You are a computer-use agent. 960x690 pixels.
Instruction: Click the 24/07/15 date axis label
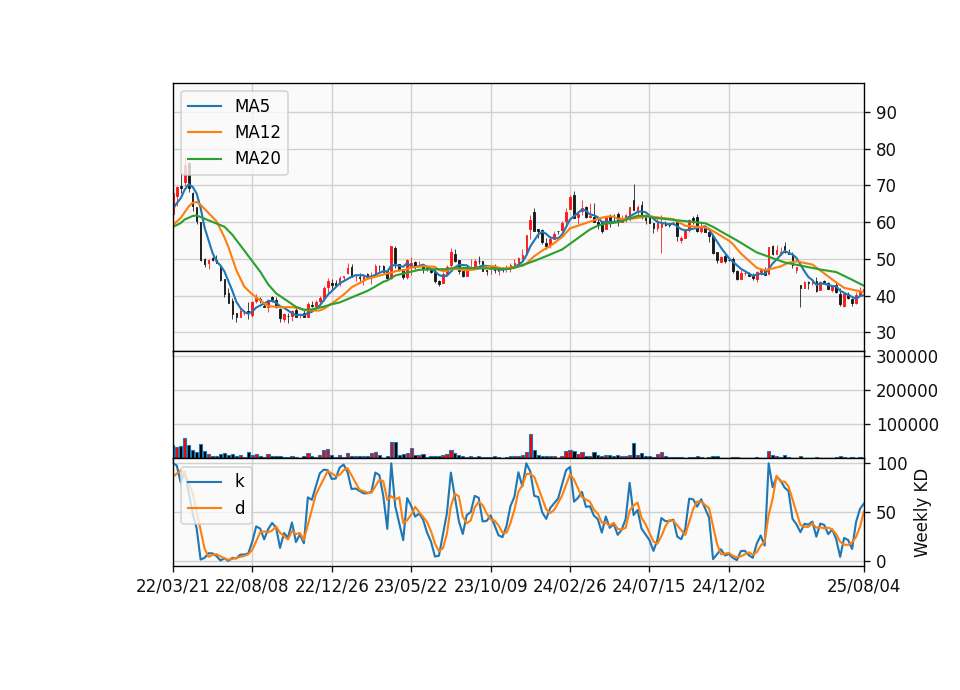(x=649, y=586)
